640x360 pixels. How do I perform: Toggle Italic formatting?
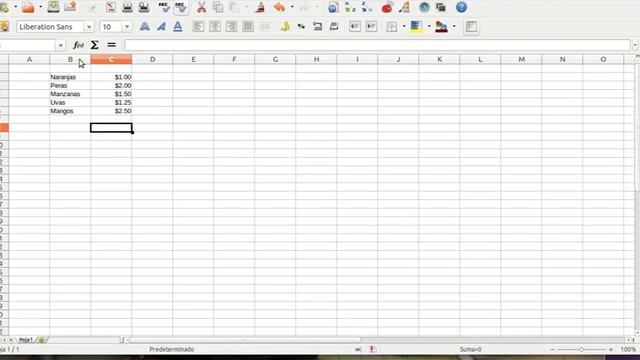click(161, 27)
